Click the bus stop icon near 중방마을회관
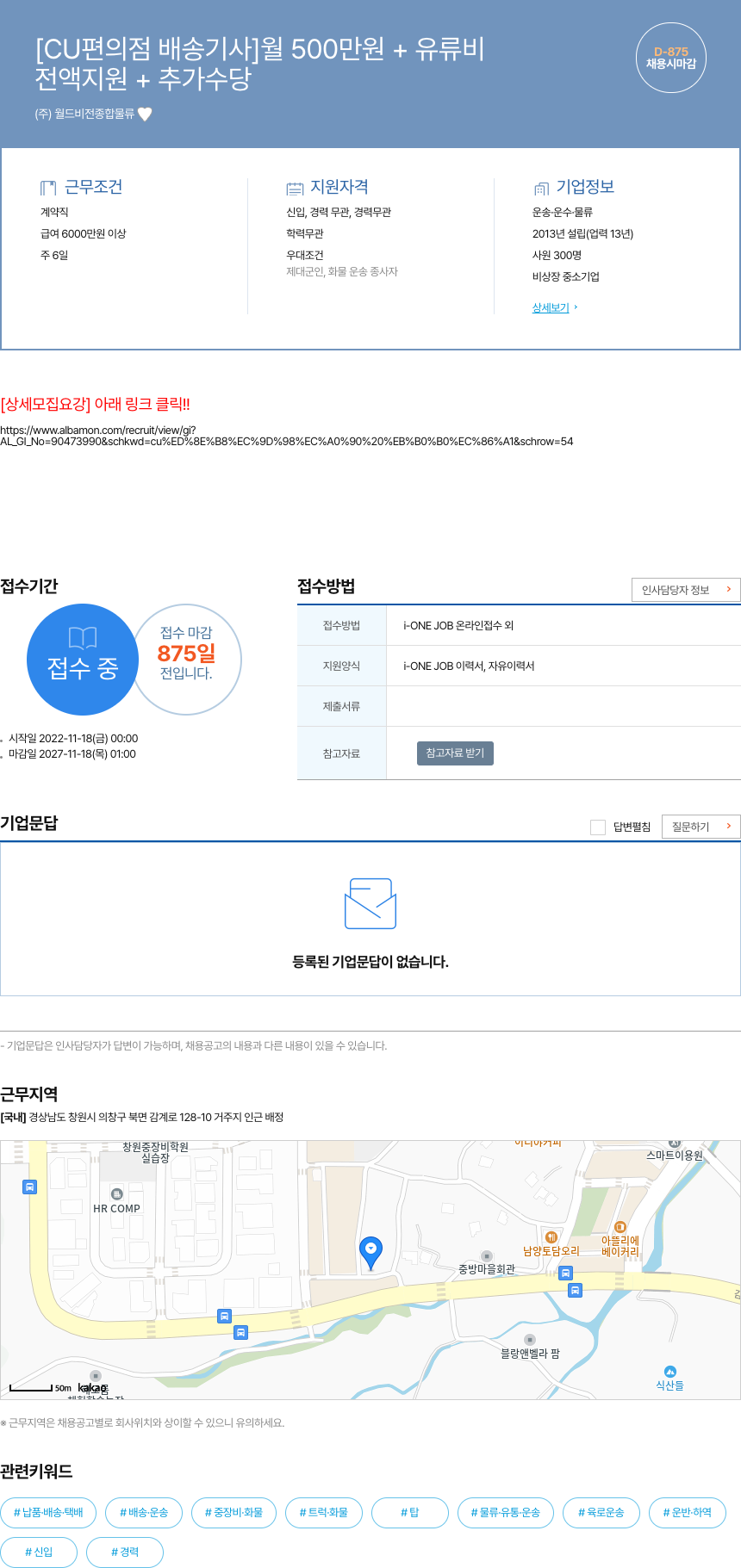This screenshot has width=741, height=1568. [x=566, y=1273]
